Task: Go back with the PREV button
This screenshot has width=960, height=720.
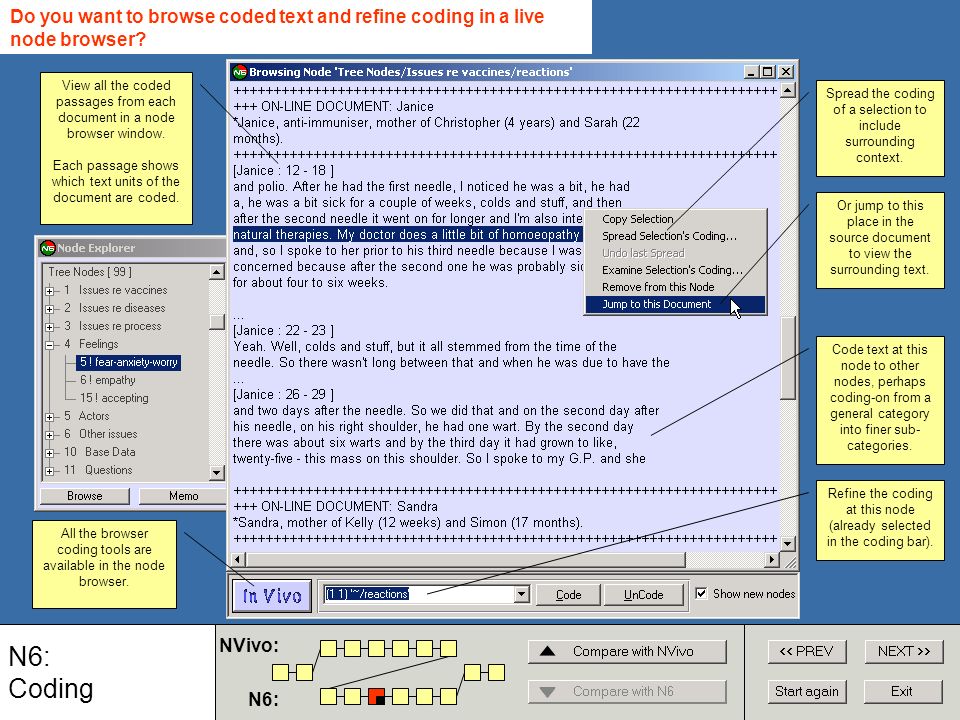Action: pyautogui.click(x=807, y=651)
